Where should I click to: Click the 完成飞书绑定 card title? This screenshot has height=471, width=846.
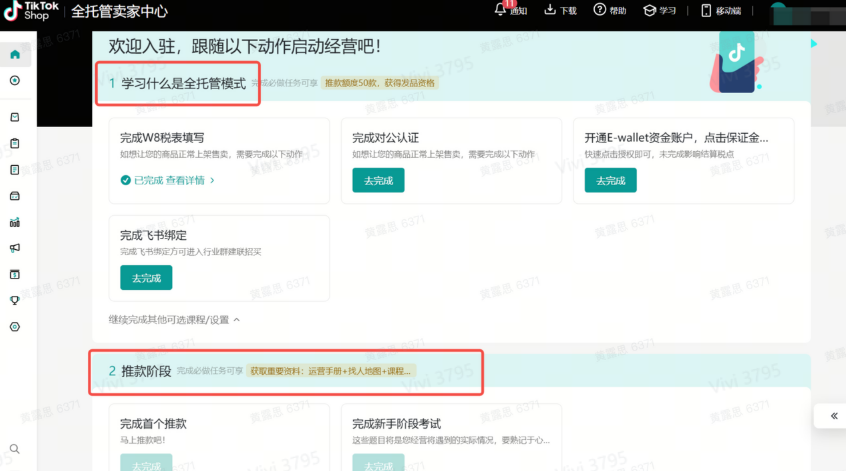tap(153, 235)
